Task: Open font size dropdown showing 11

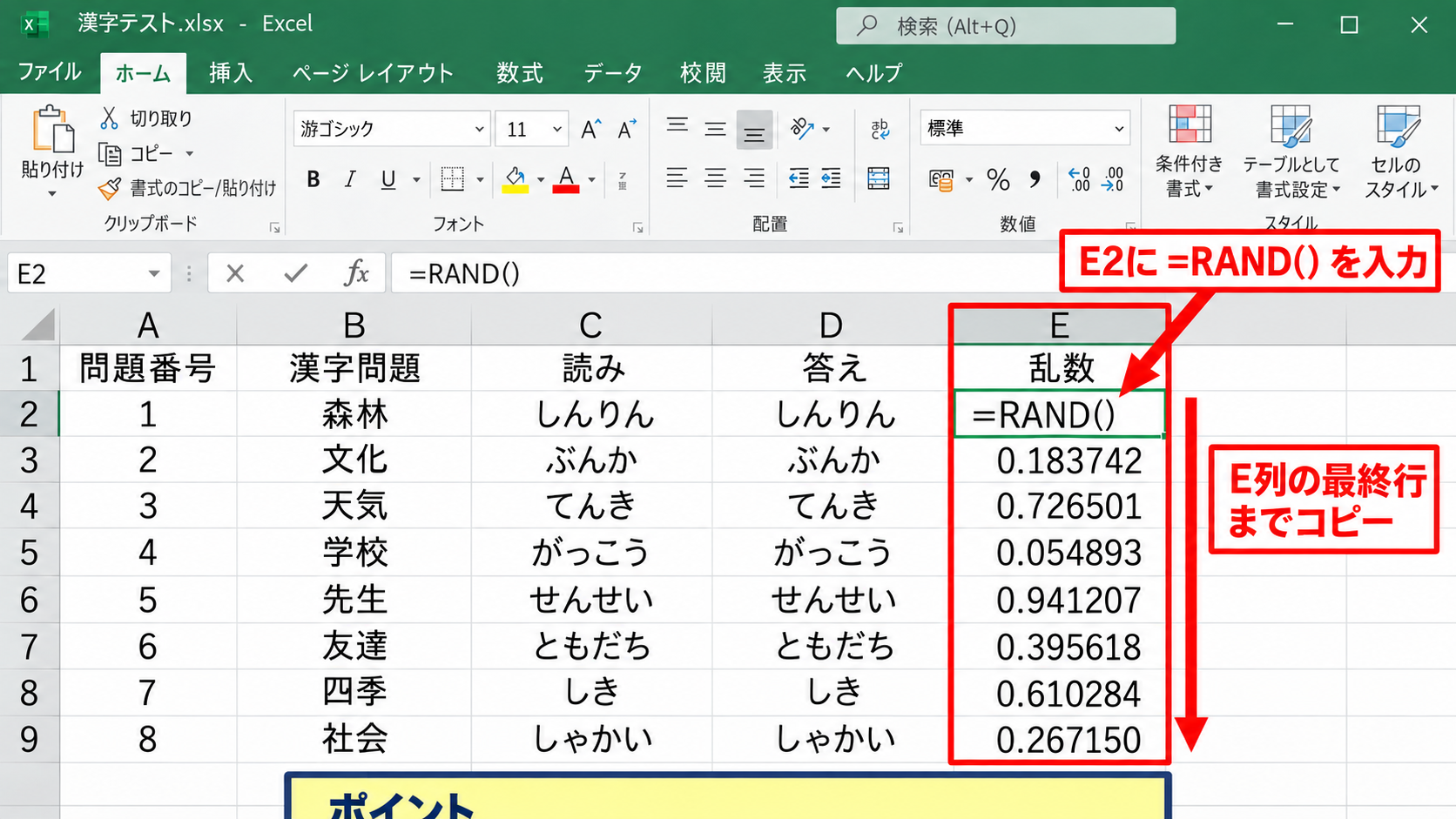Action: (x=557, y=130)
